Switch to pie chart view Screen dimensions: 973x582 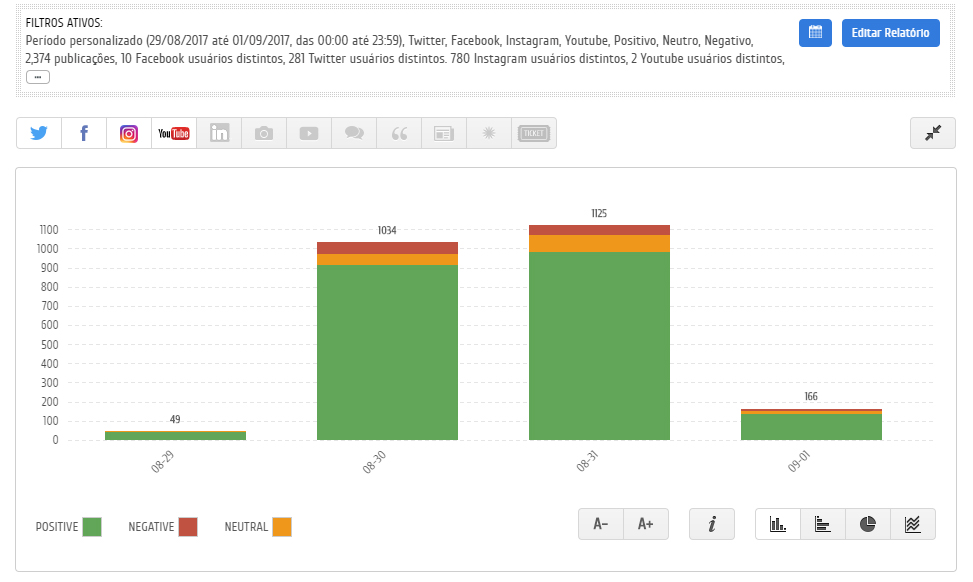868,524
